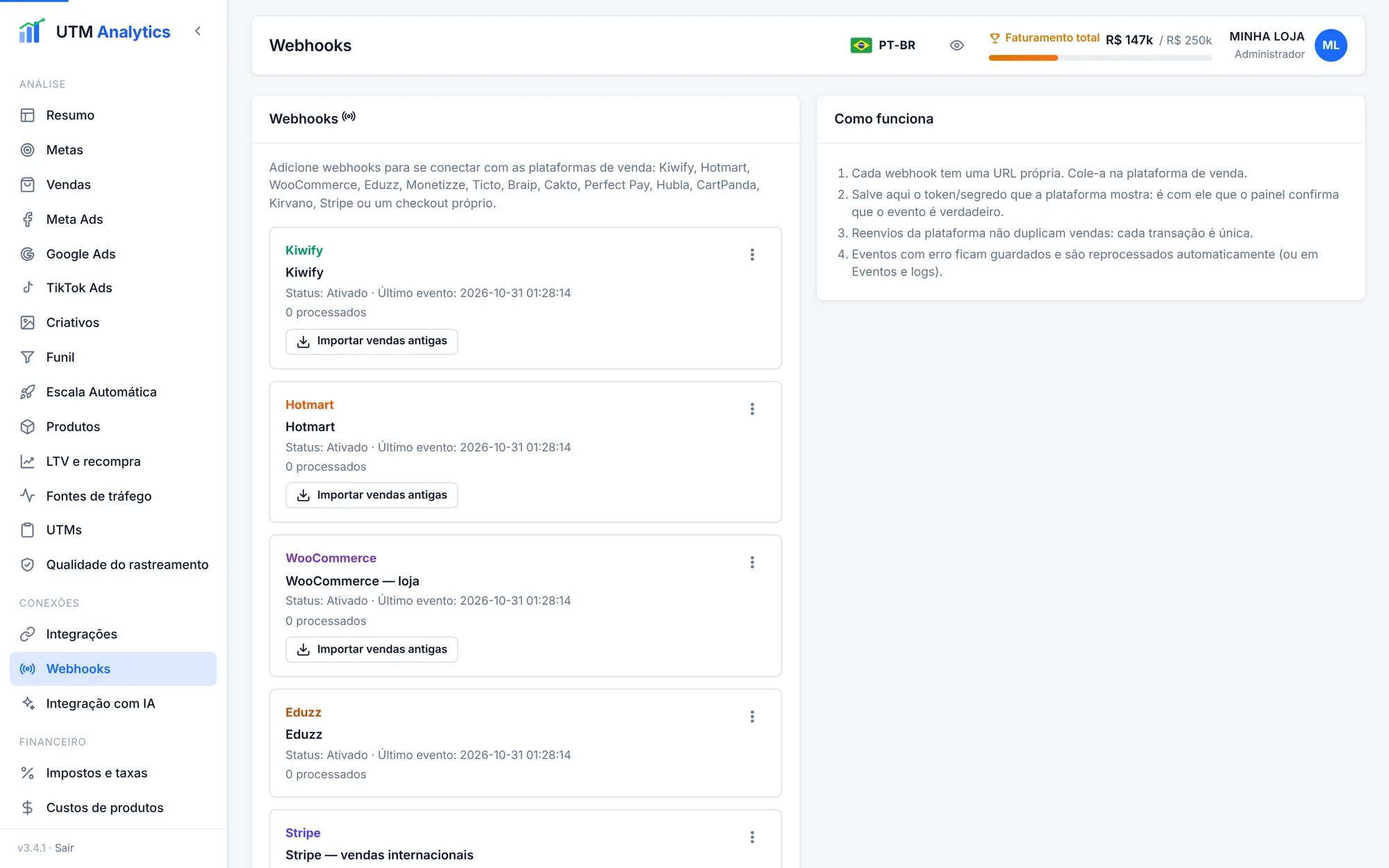
Task: Open the Resumo dashboard icon
Action: point(28,115)
